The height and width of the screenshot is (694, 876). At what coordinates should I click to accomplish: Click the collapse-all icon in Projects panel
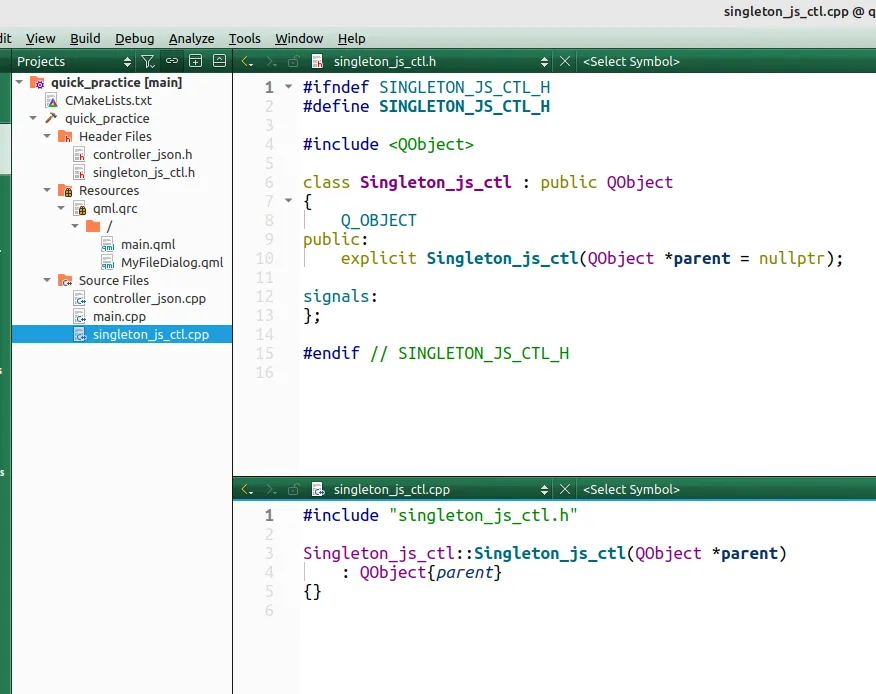click(220, 61)
